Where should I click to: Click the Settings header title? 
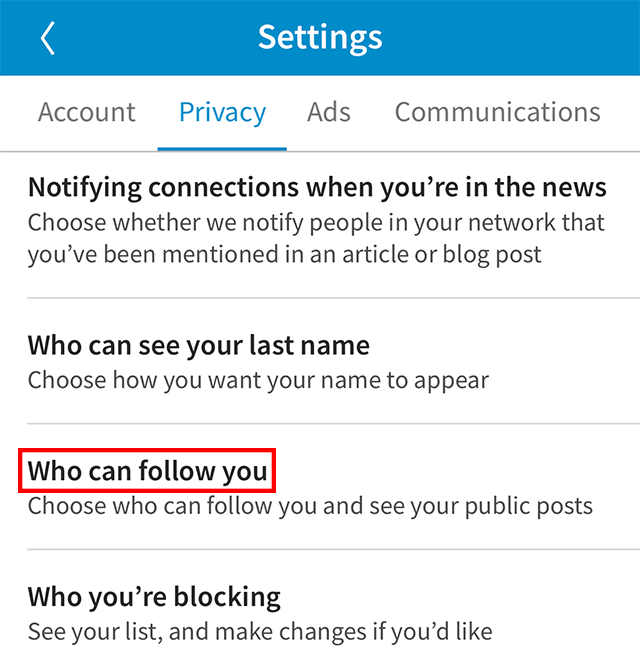point(320,38)
